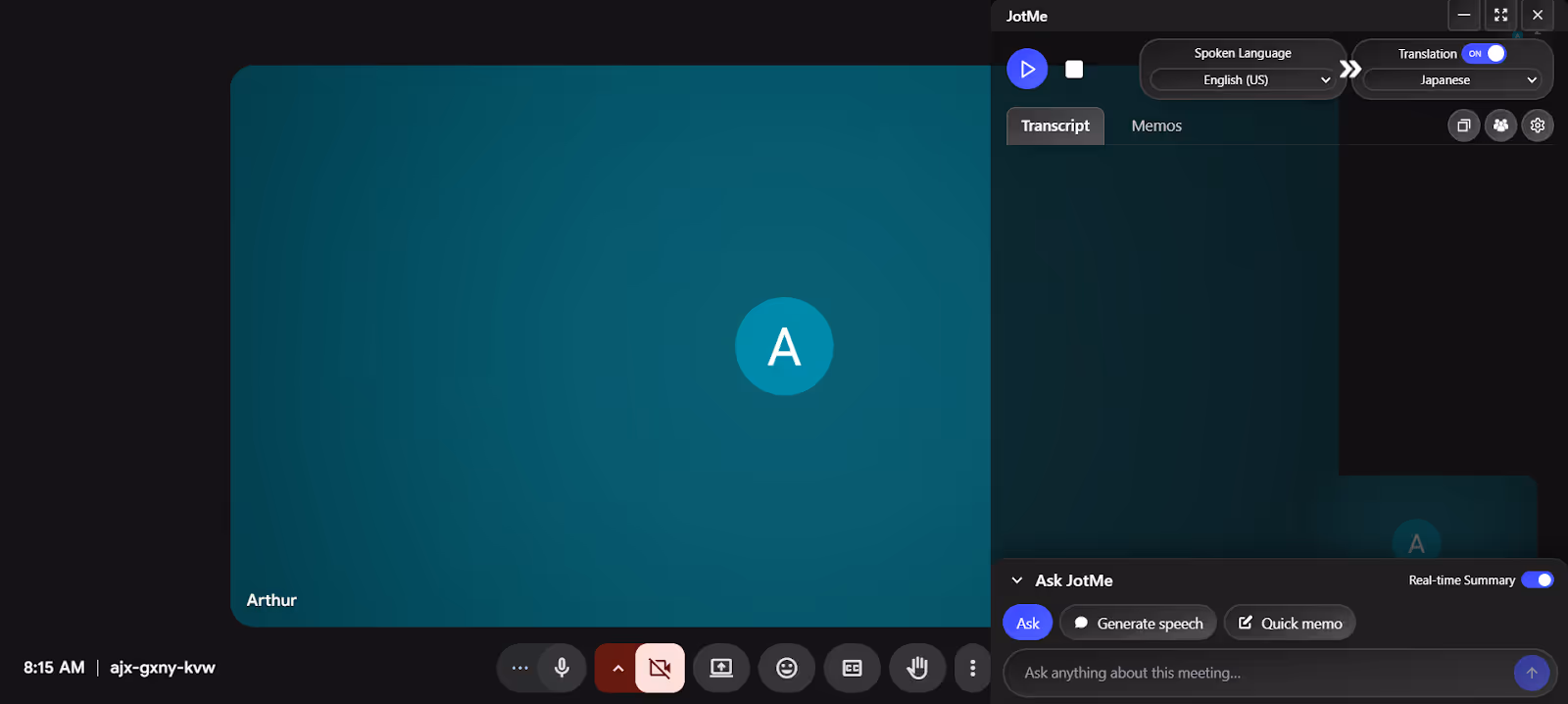Image resolution: width=1568 pixels, height=704 pixels.
Task: Start JotMe transcription with play button
Action: pos(1027,69)
